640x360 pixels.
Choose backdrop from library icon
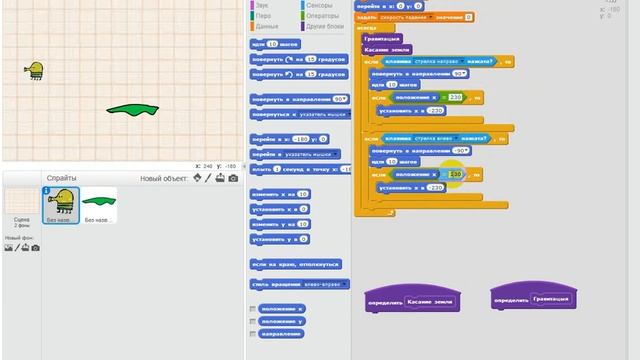pyautogui.click(x=9, y=248)
